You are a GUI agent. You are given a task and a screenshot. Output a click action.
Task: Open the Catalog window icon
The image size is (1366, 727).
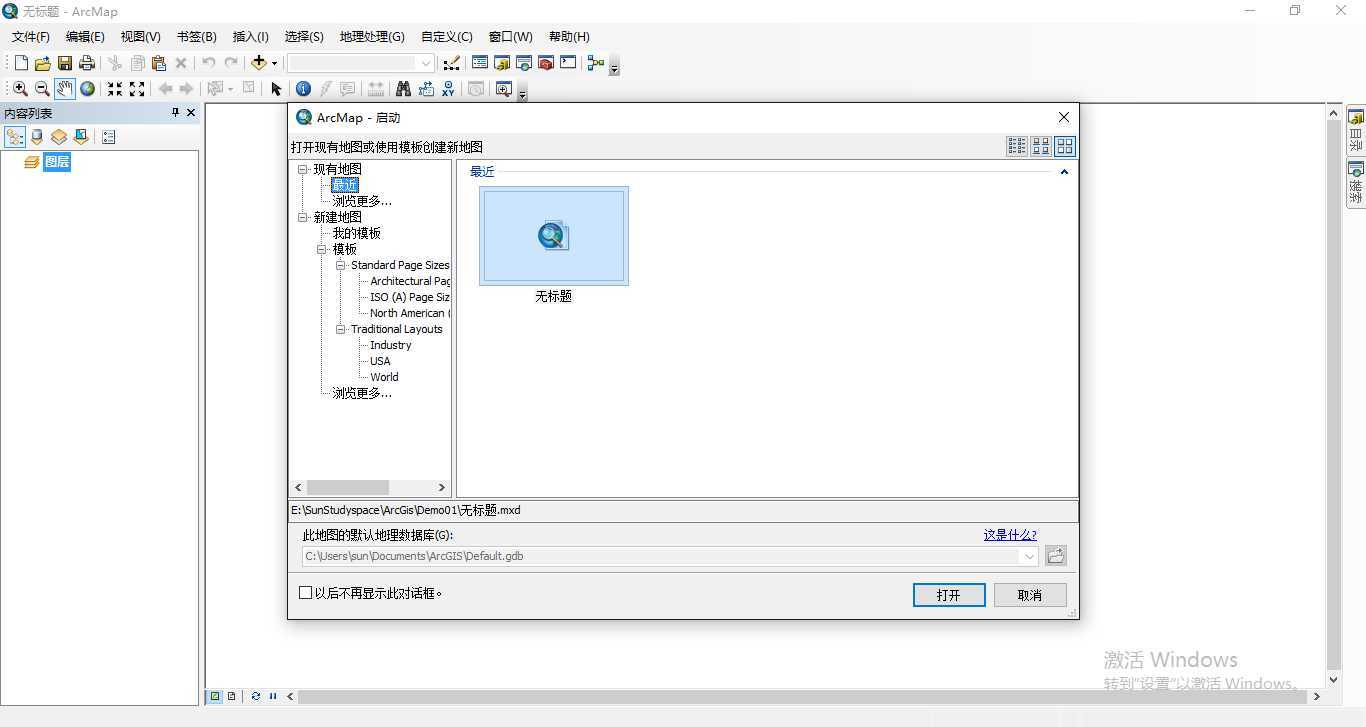point(502,63)
